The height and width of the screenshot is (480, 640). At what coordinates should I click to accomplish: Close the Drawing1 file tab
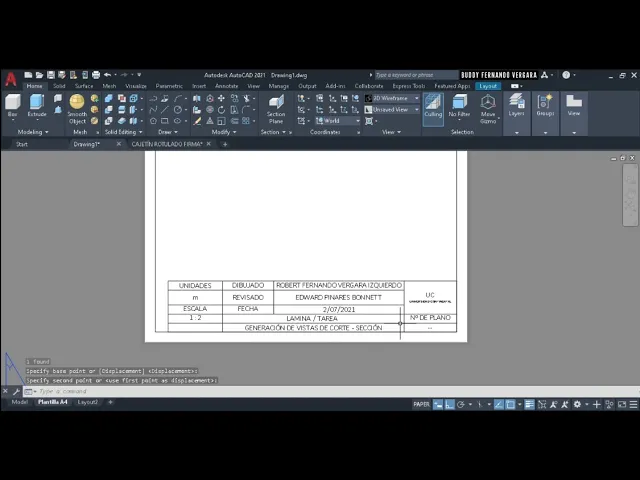coord(119,144)
